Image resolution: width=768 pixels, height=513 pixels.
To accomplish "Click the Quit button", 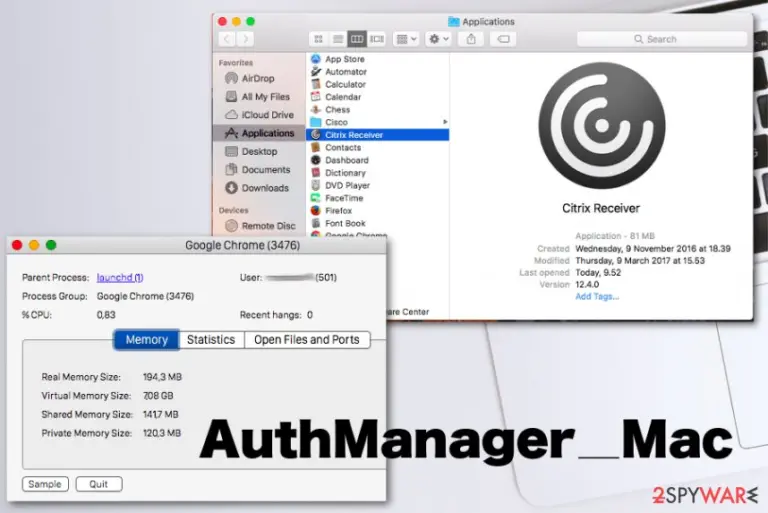I will click(x=99, y=484).
